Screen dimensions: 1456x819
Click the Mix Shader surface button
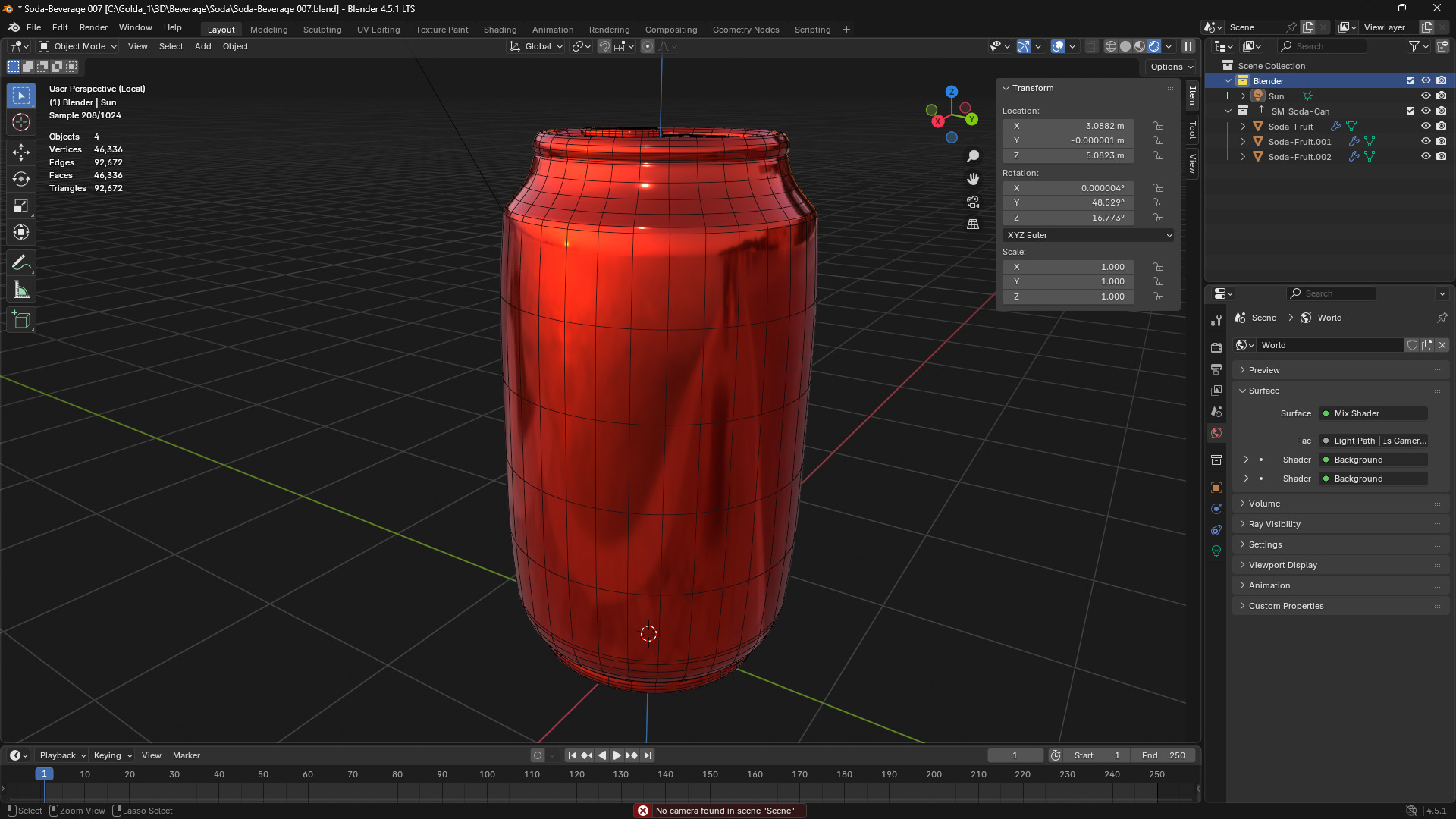[1373, 413]
